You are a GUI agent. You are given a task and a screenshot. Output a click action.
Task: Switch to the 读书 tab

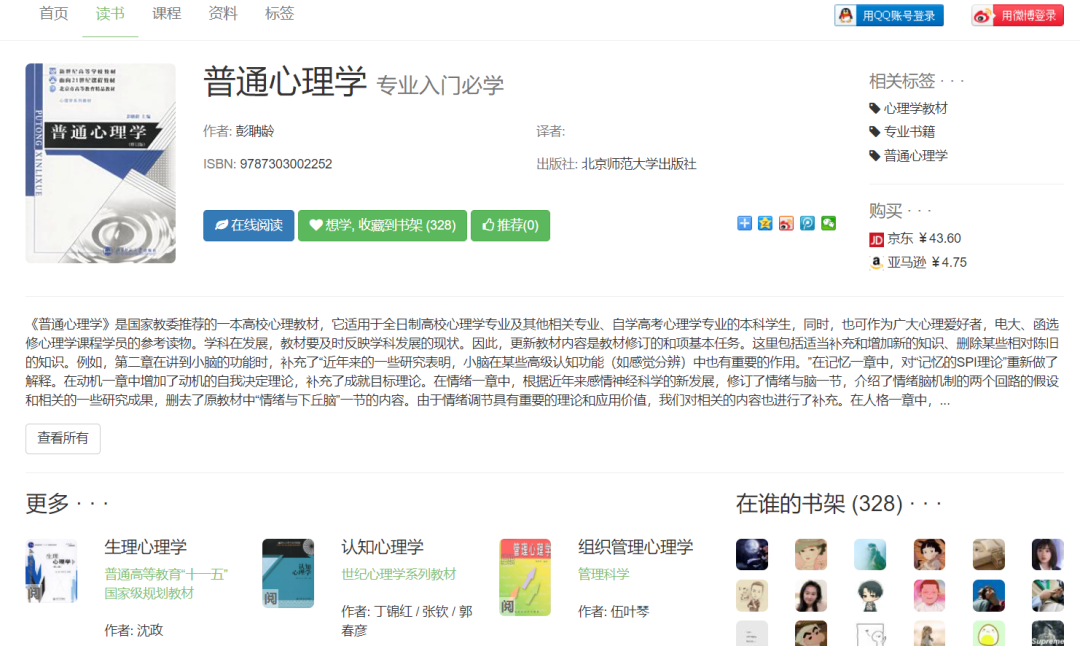pos(110,13)
